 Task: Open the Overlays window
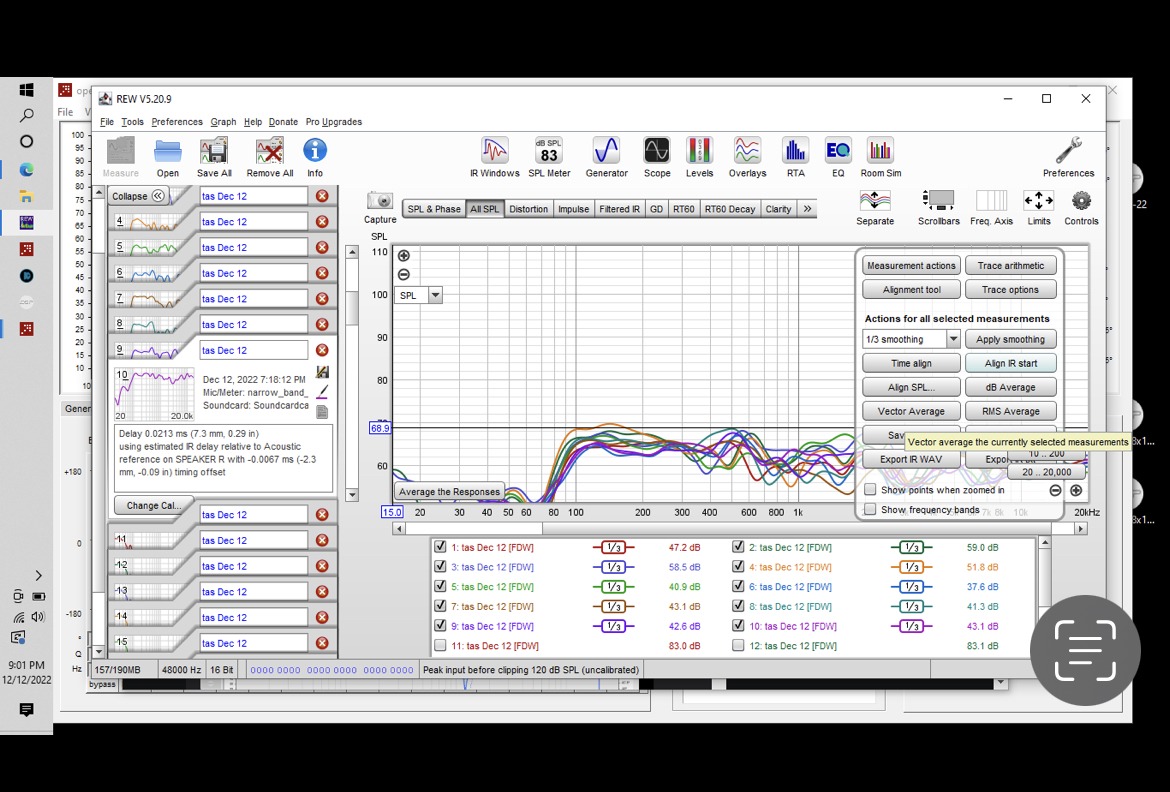coord(747,157)
